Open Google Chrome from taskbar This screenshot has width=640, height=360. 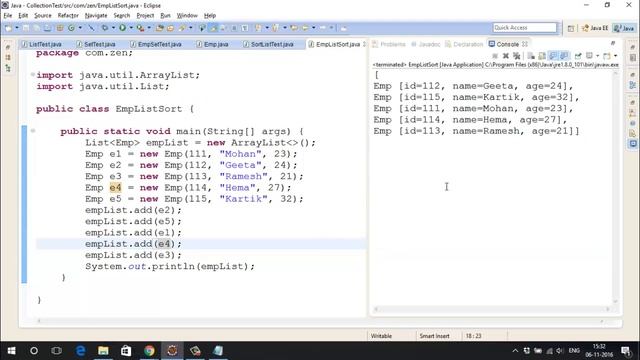tap(149, 351)
